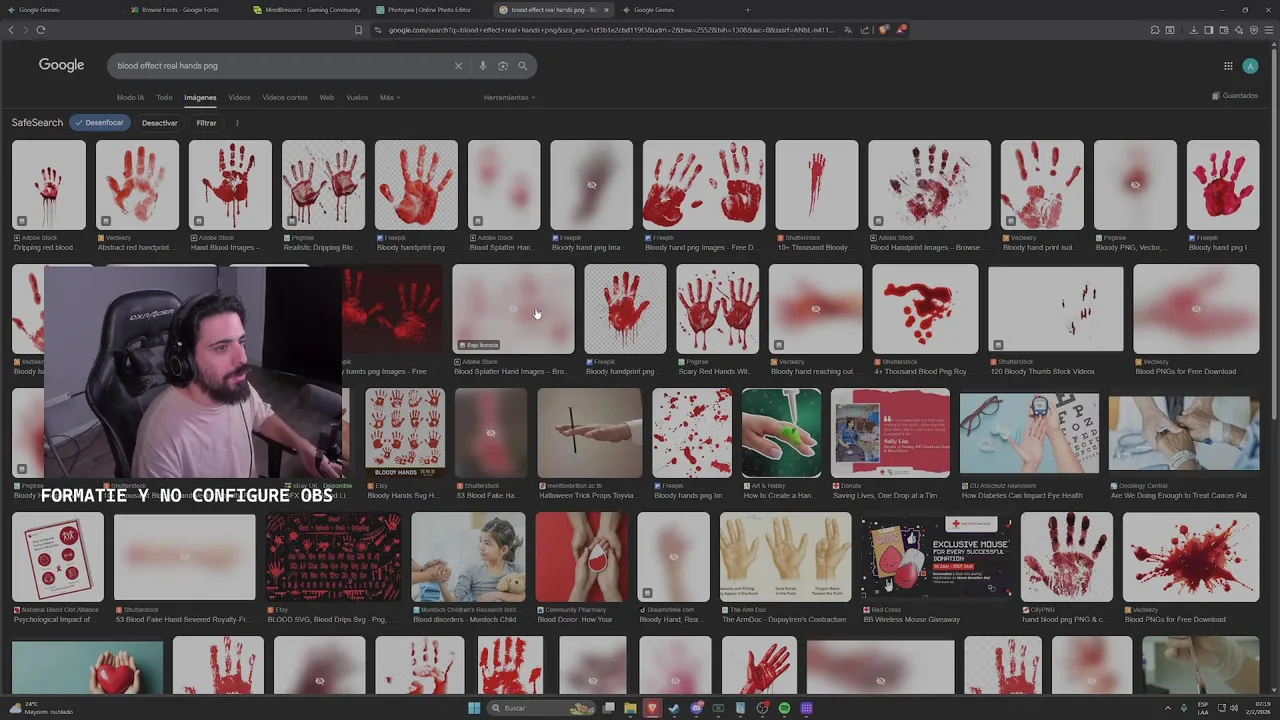Viewport: 1280px width, 720px height.
Task: Search by image with the Lens icon
Action: coord(502,66)
